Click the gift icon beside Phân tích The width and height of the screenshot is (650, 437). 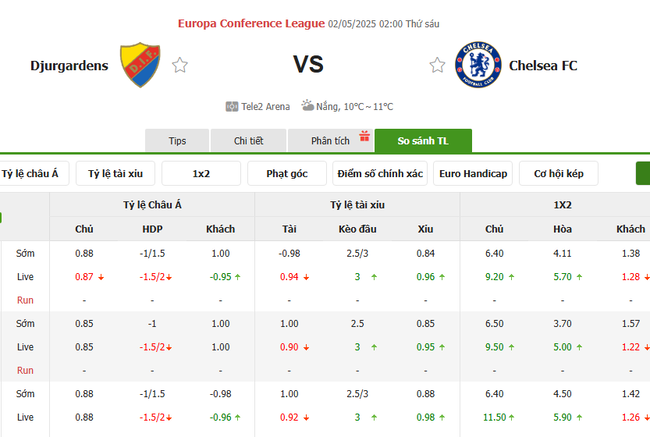click(x=365, y=136)
